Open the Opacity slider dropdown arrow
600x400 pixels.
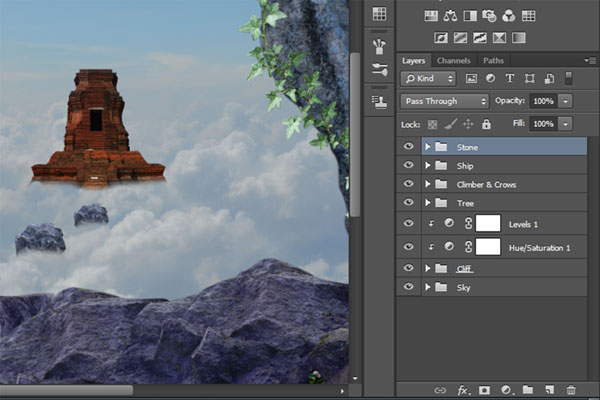pos(567,101)
